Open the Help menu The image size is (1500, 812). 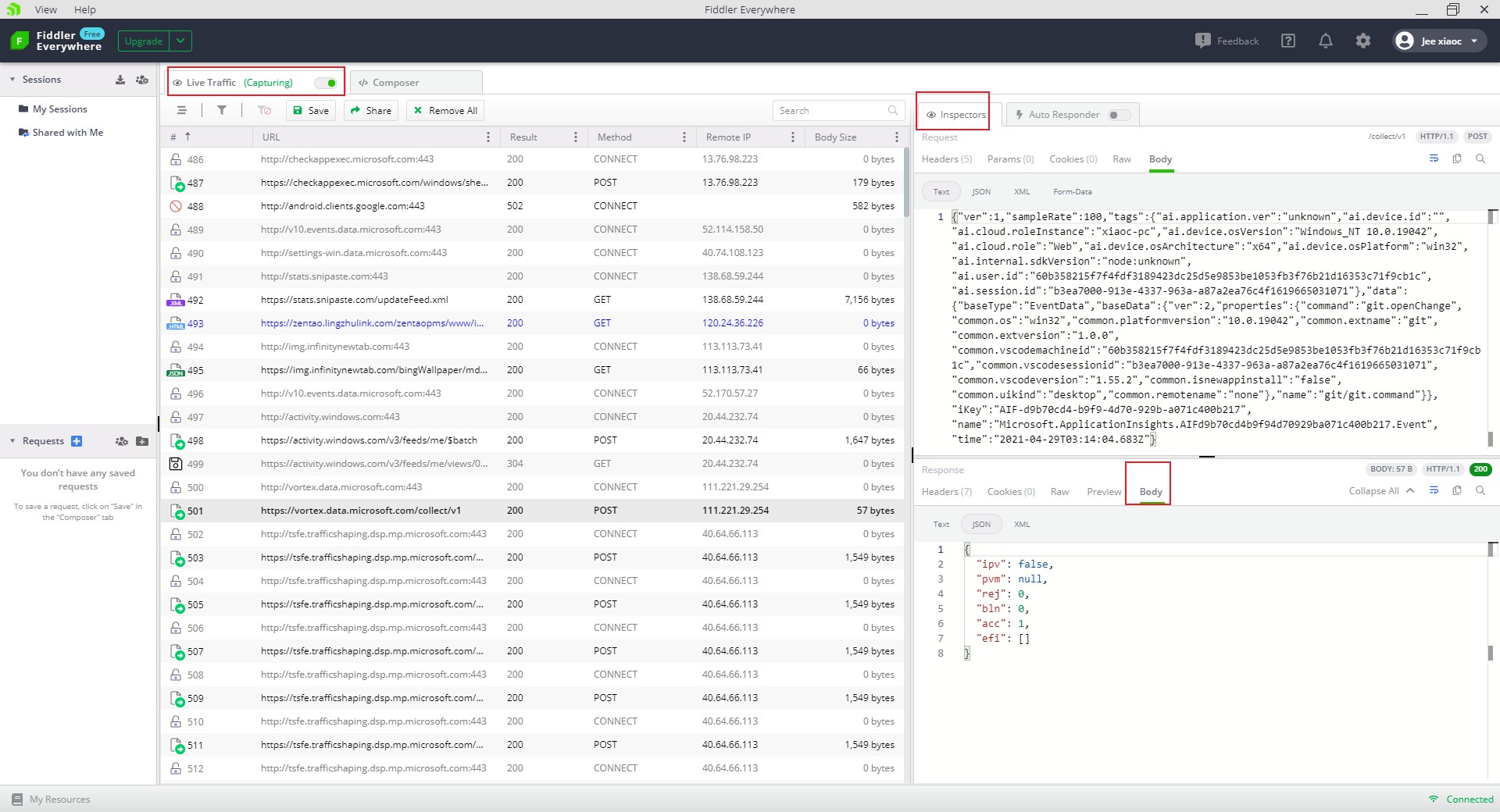pyautogui.click(x=85, y=9)
